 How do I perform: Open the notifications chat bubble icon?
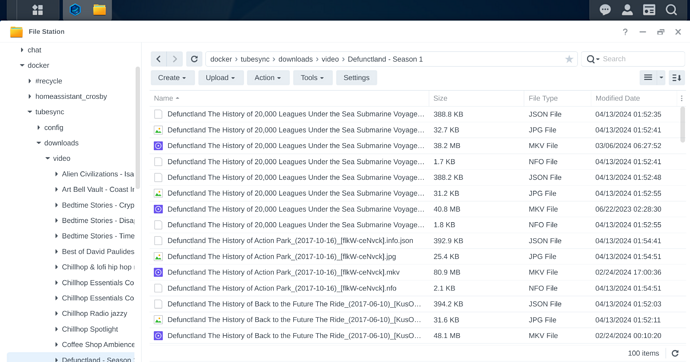coord(605,10)
